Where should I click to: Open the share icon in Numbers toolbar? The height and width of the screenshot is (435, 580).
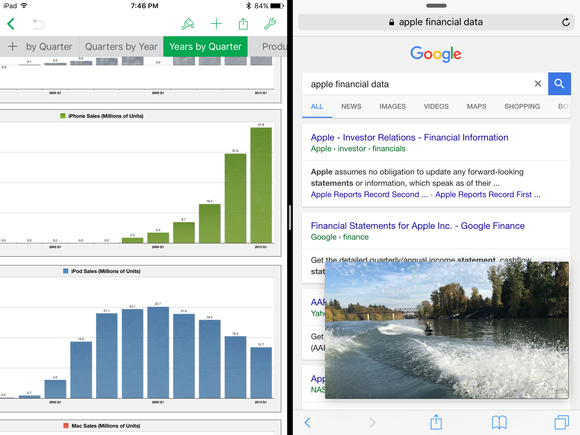click(x=243, y=24)
